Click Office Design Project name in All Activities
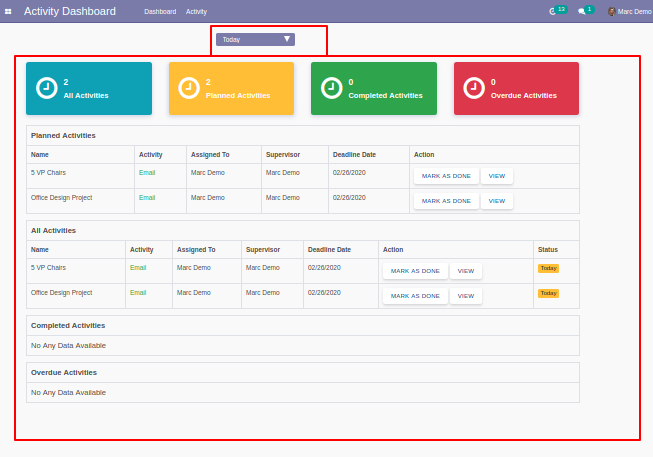This screenshot has height=457, width=653. coord(62,292)
